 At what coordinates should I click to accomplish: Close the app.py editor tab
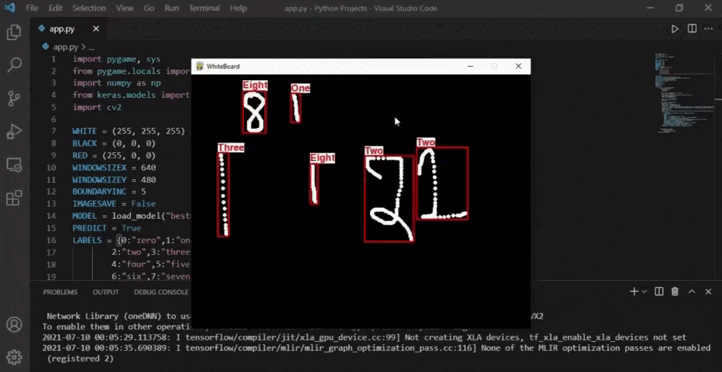point(96,29)
